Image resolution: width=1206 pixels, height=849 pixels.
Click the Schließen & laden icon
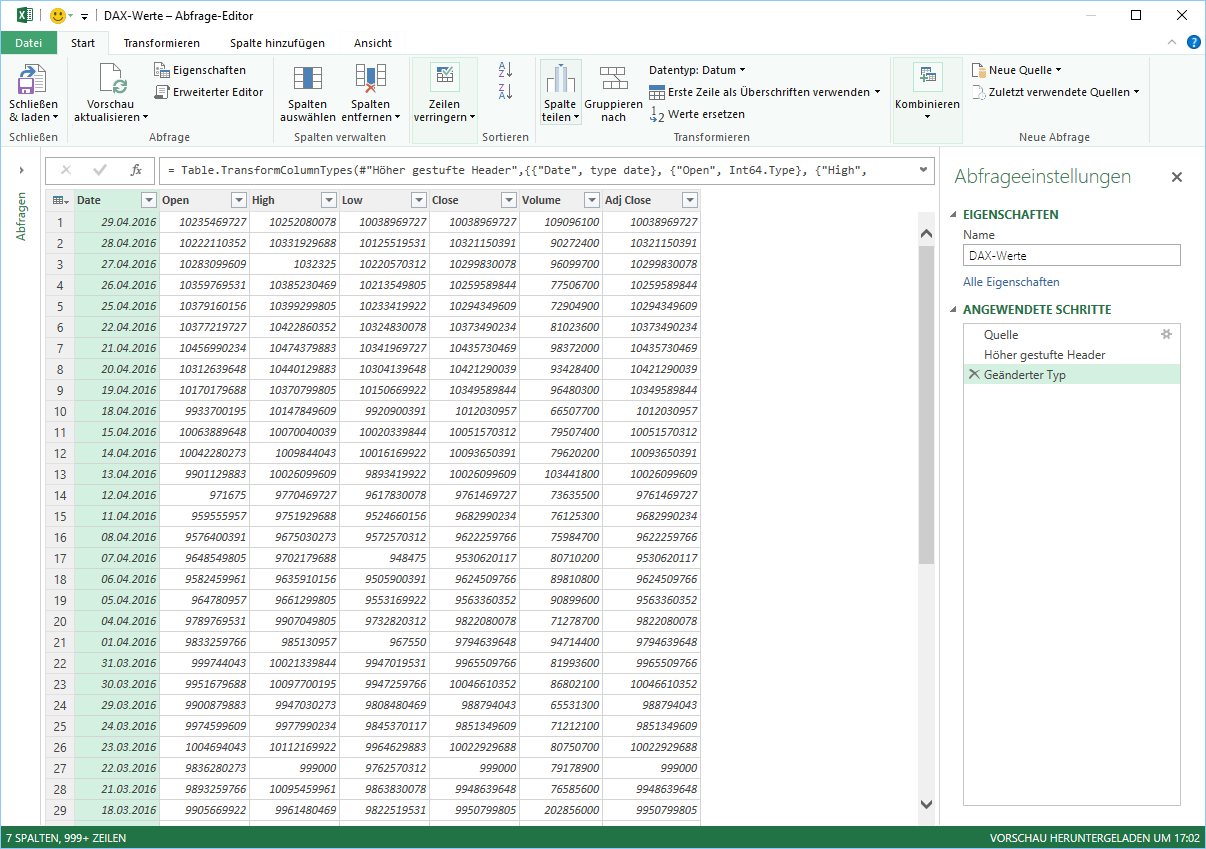coord(33,80)
